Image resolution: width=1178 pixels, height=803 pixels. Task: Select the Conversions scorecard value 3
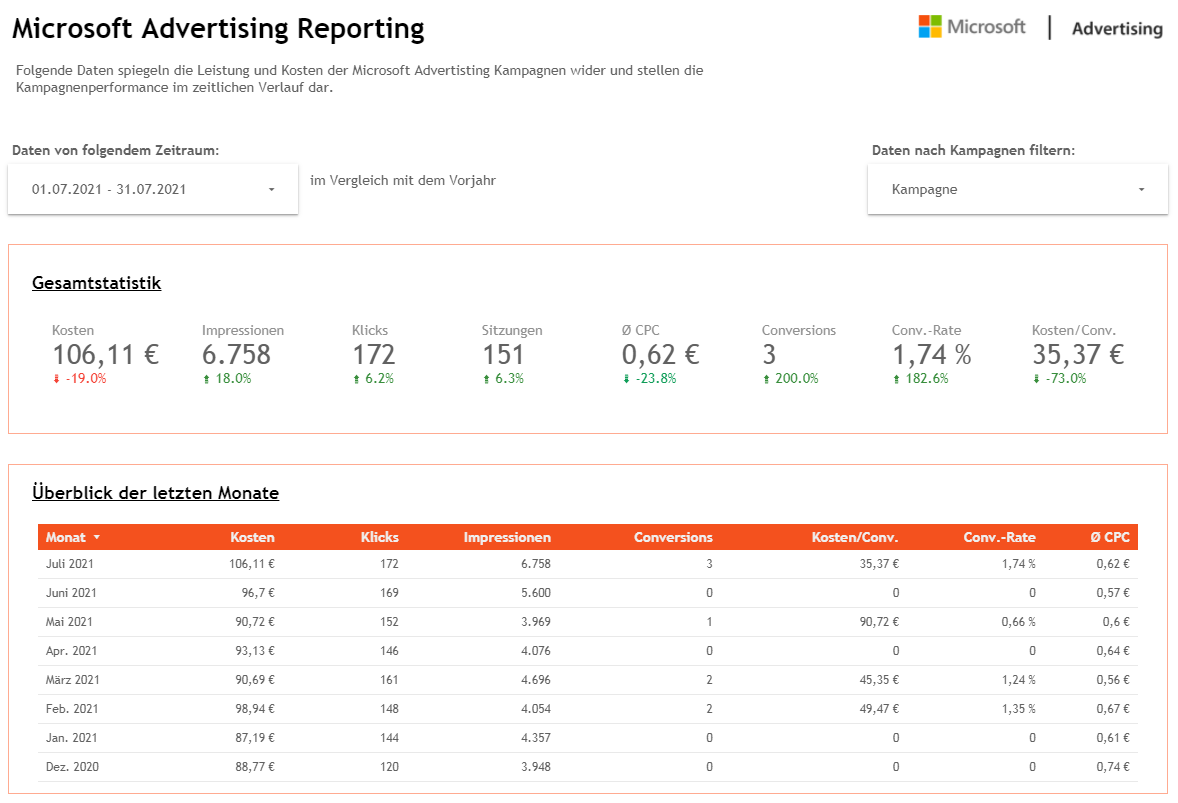769,355
